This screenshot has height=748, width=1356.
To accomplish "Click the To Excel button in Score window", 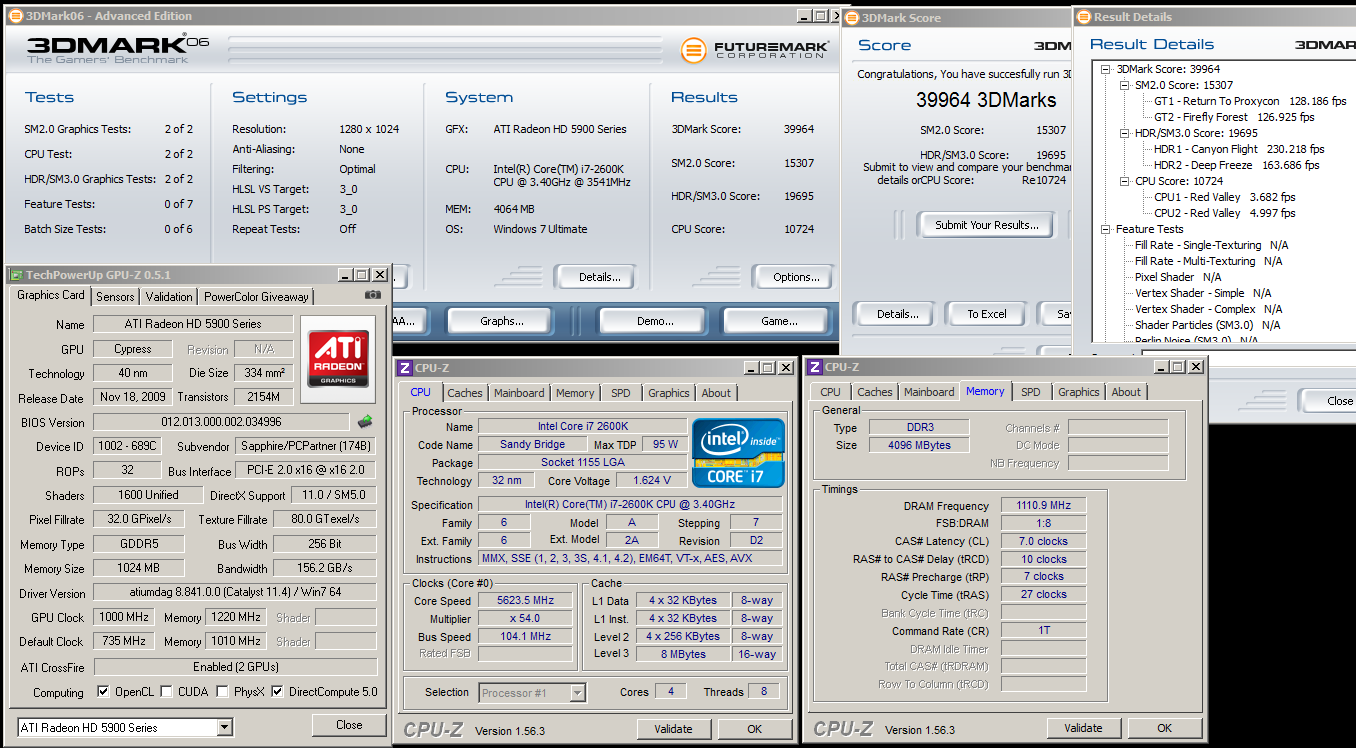I will pyautogui.click(x=987, y=314).
